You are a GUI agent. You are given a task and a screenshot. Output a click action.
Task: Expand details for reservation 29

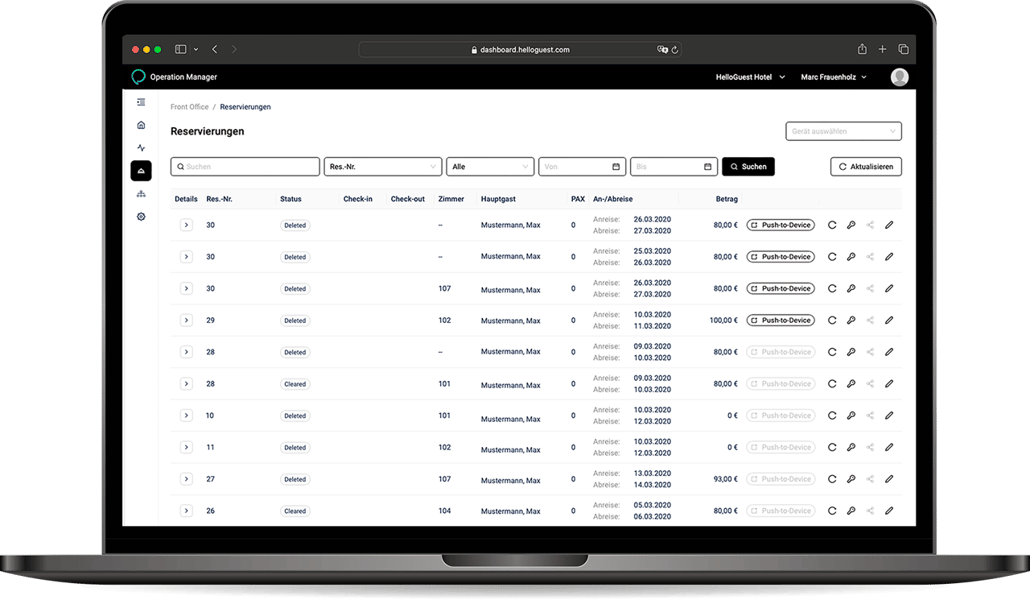click(x=187, y=320)
